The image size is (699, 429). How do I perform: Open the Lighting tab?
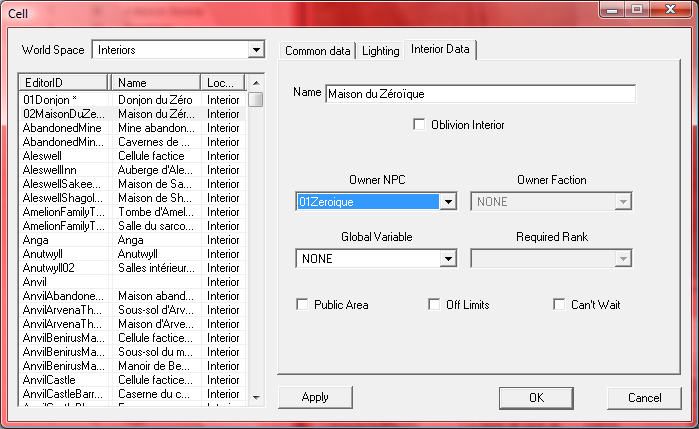380,50
